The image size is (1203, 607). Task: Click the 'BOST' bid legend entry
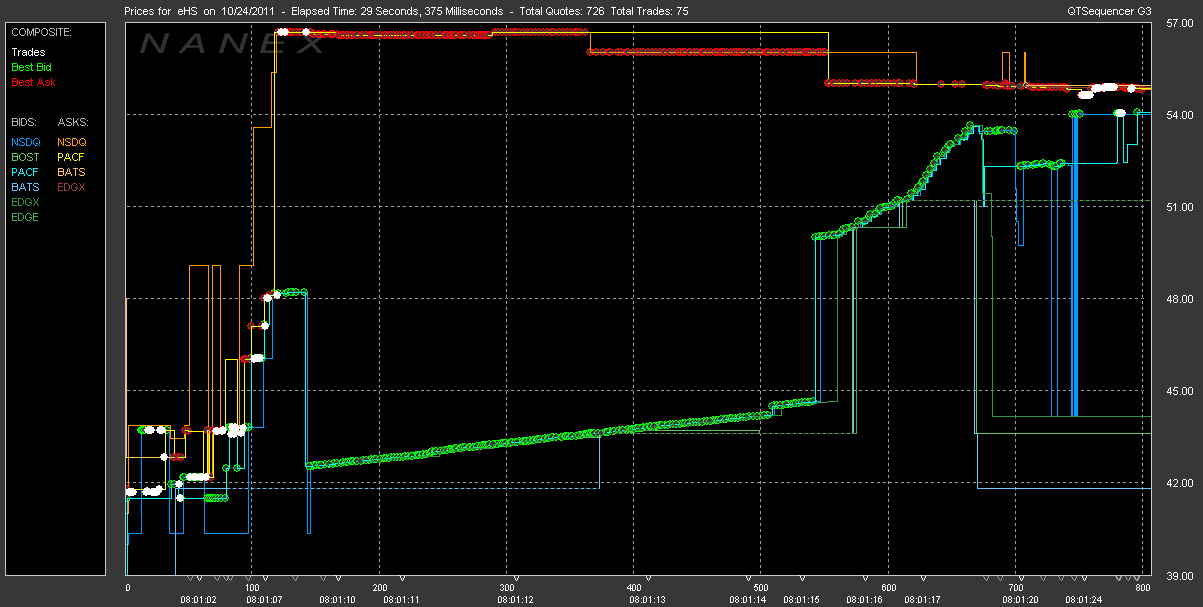(x=26, y=157)
